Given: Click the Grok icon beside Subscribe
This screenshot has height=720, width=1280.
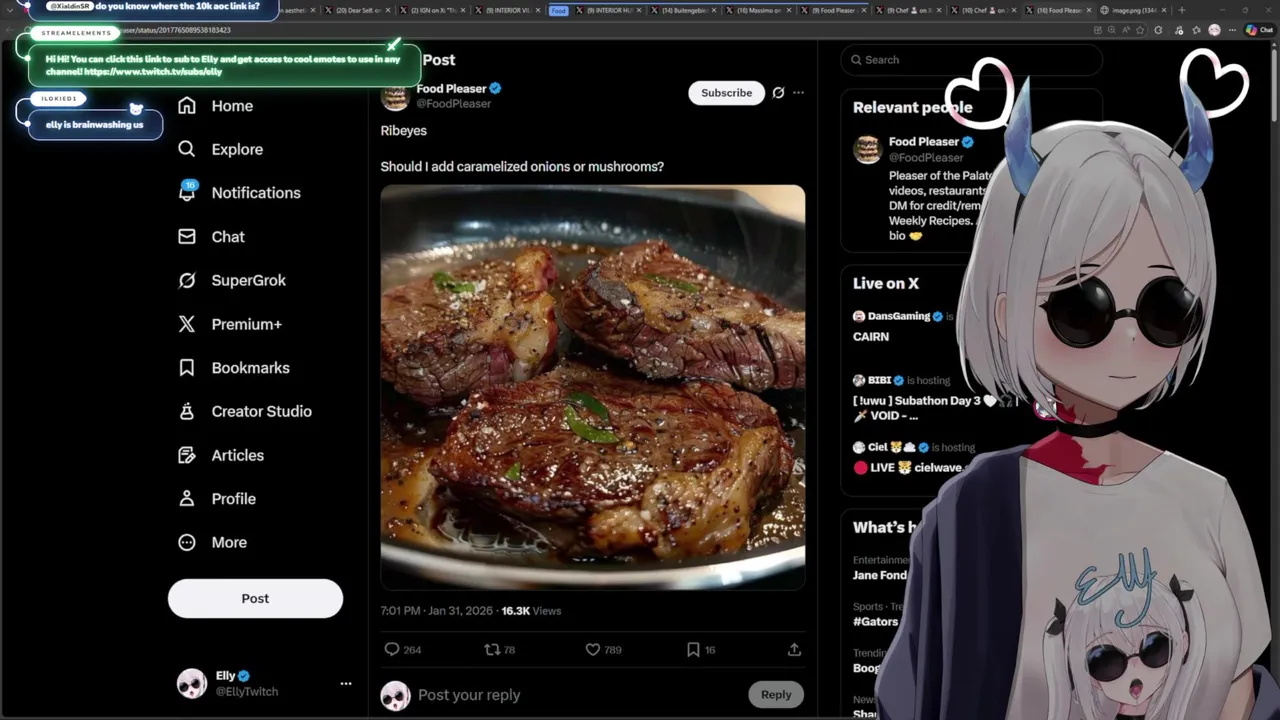Looking at the screenshot, I should [x=778, y=93].
